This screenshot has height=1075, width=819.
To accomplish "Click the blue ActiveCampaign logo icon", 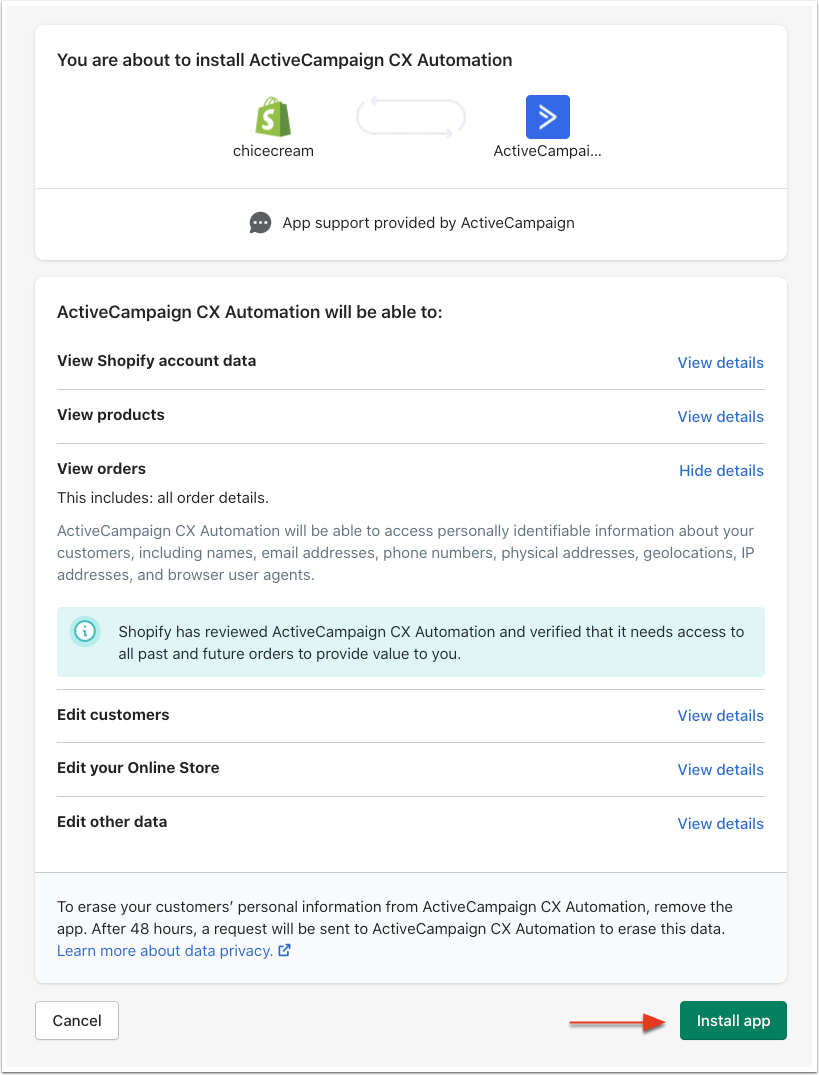I will pyautogui.click(x=547, y=117).
